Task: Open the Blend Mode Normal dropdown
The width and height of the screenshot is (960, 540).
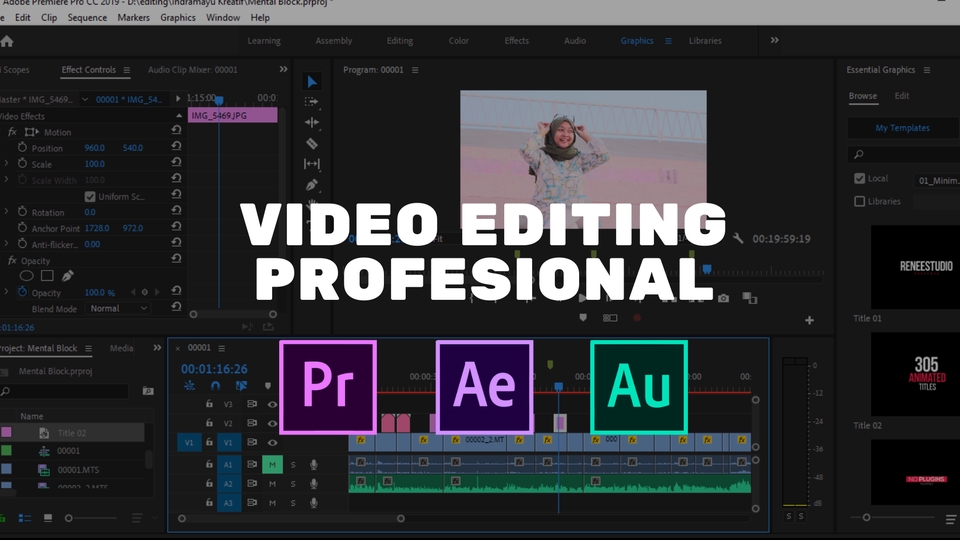Action: 118,309
